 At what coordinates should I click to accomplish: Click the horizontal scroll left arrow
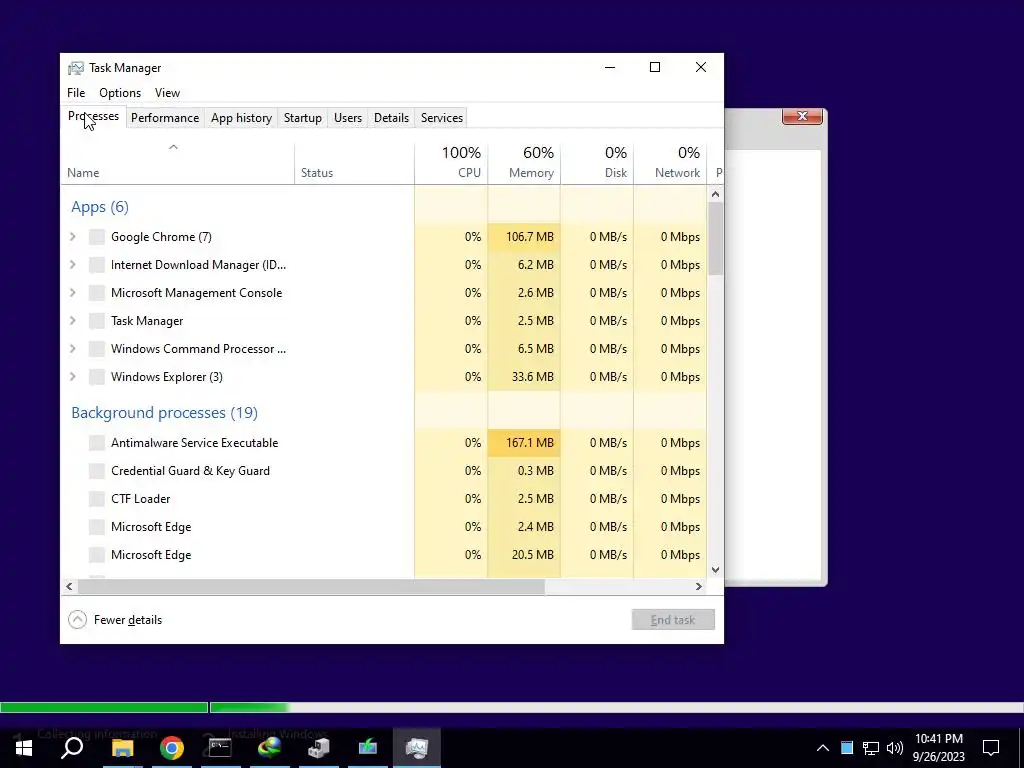[x=69, y=586]
